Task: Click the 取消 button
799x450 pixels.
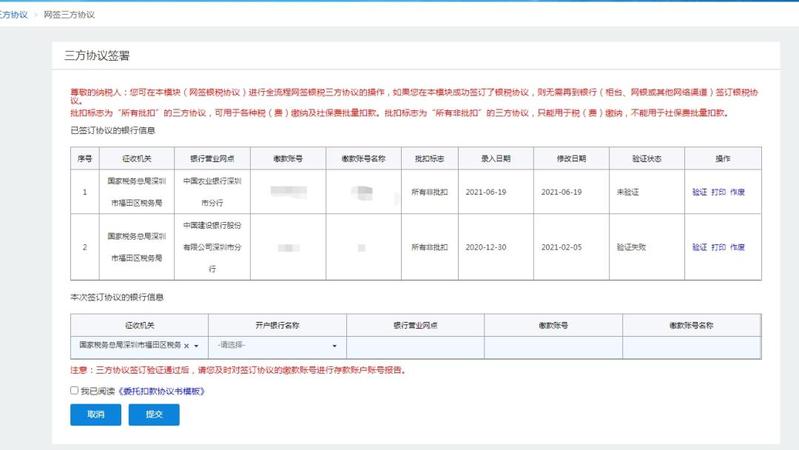Action: point(95,414)
